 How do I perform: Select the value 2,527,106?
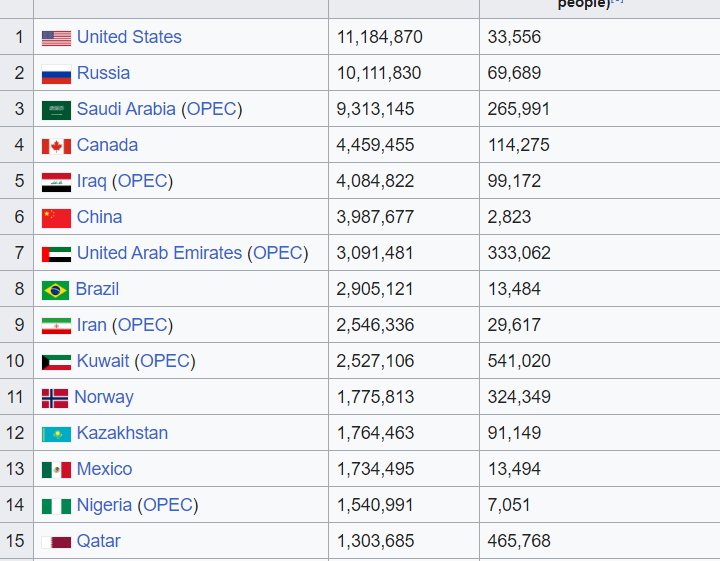[375, 361]
